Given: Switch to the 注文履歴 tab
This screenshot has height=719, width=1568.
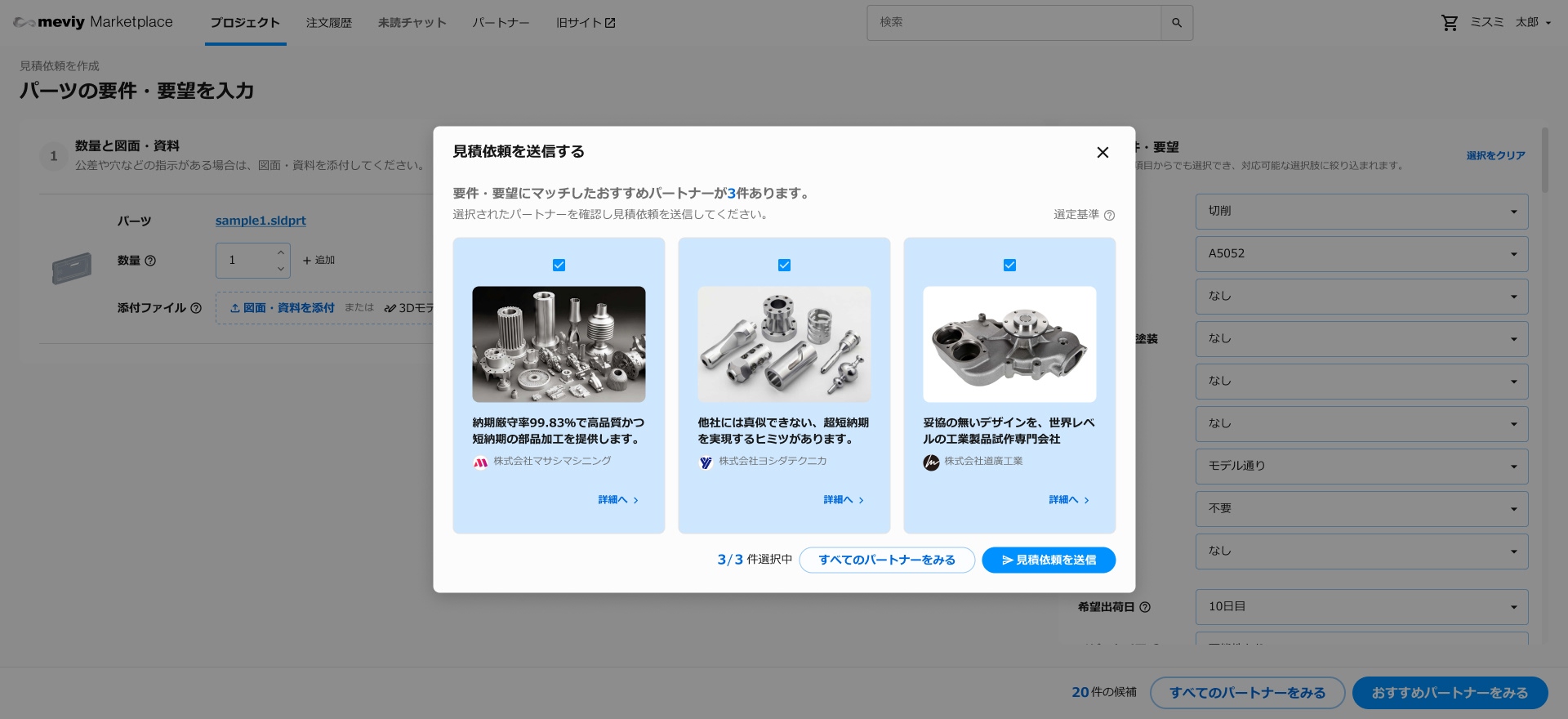Looking at the screenshot, I should [328, 23].
